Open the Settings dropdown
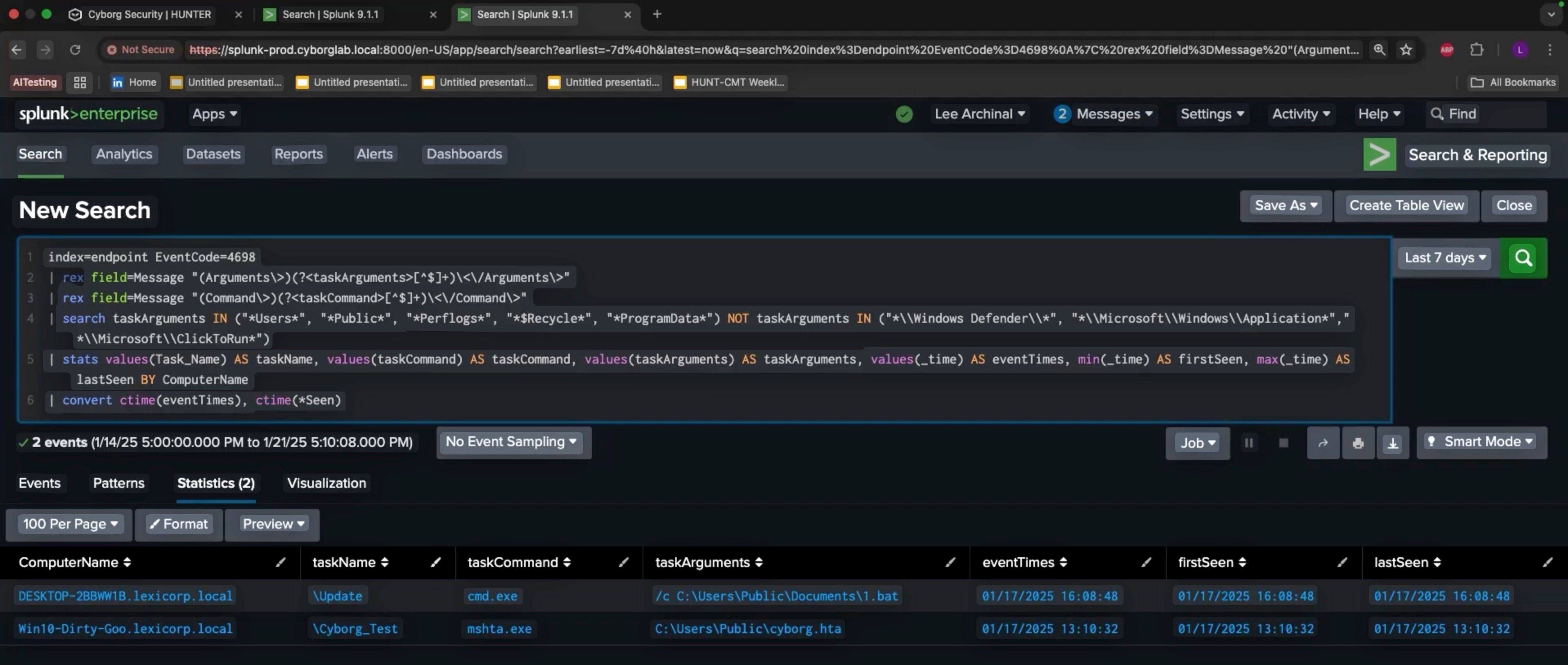Viewport: 1568px width, 665px height. pyautogui.click(x=1212, y=114)
